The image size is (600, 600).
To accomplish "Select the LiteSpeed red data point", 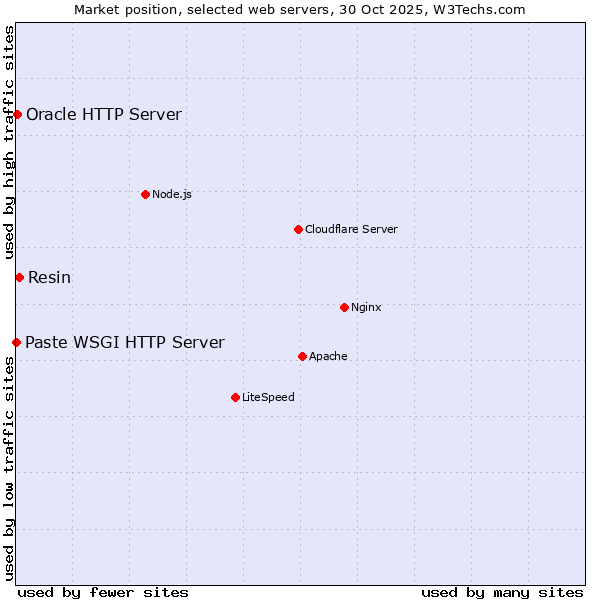I will click(235, 397).
